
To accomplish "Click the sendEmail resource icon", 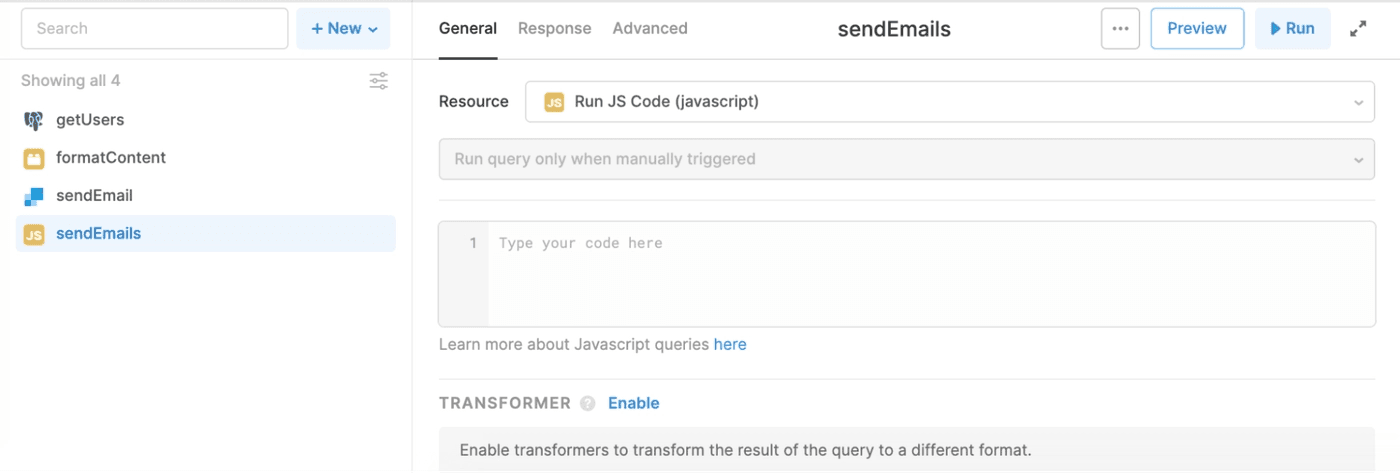I will [x=34, y=196].
